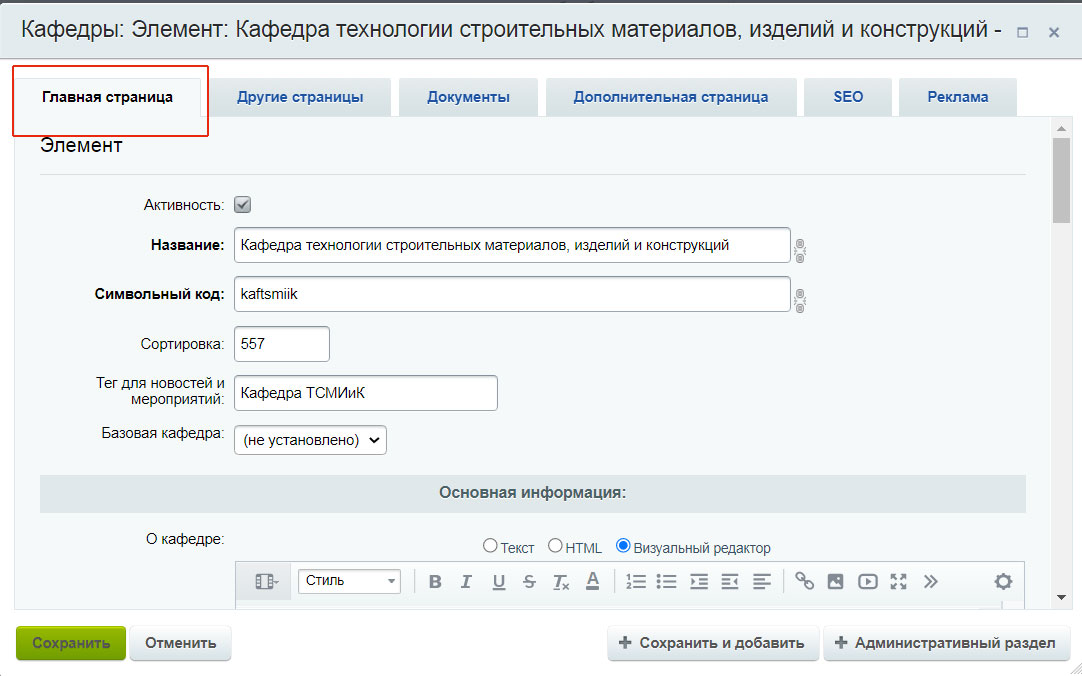Switch editor to fullscreen mode
Screen dimensions: 1082x676
898,581
